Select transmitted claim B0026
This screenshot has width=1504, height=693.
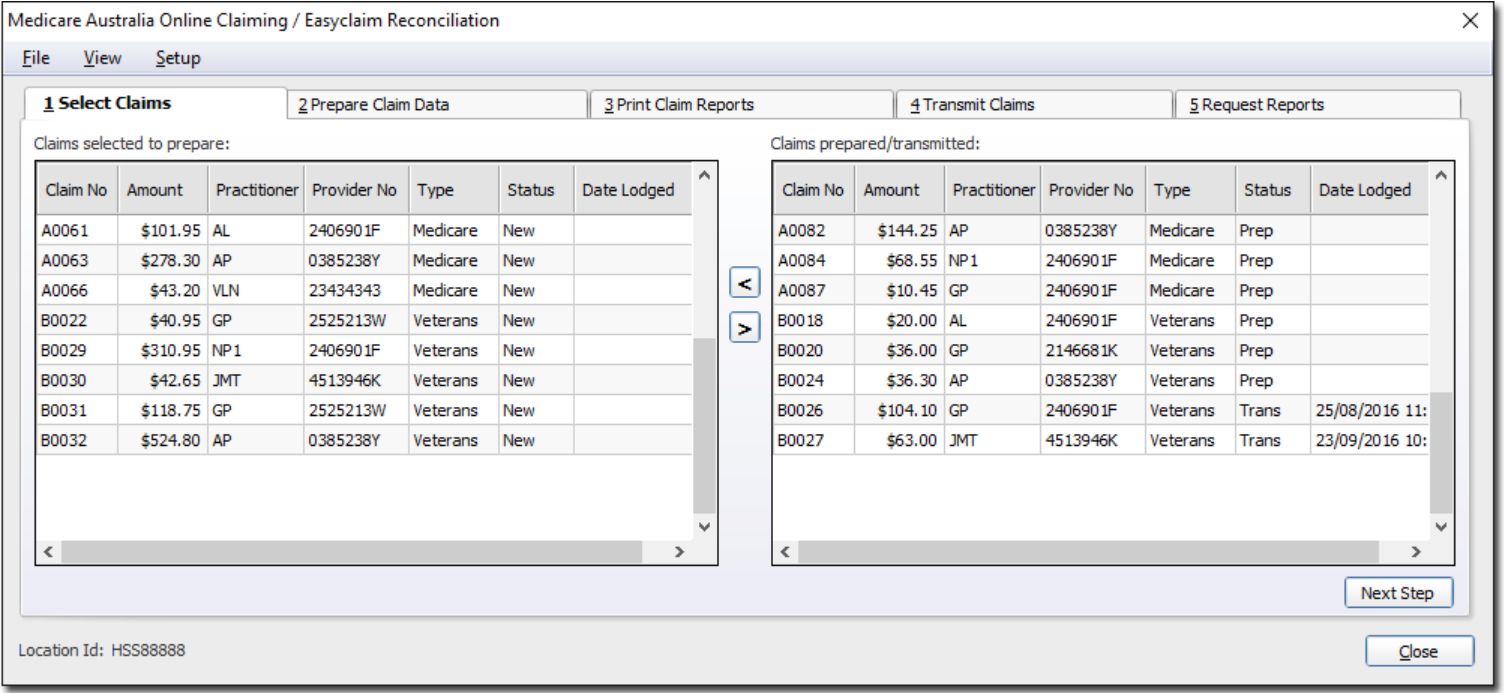click(1101, 410)
